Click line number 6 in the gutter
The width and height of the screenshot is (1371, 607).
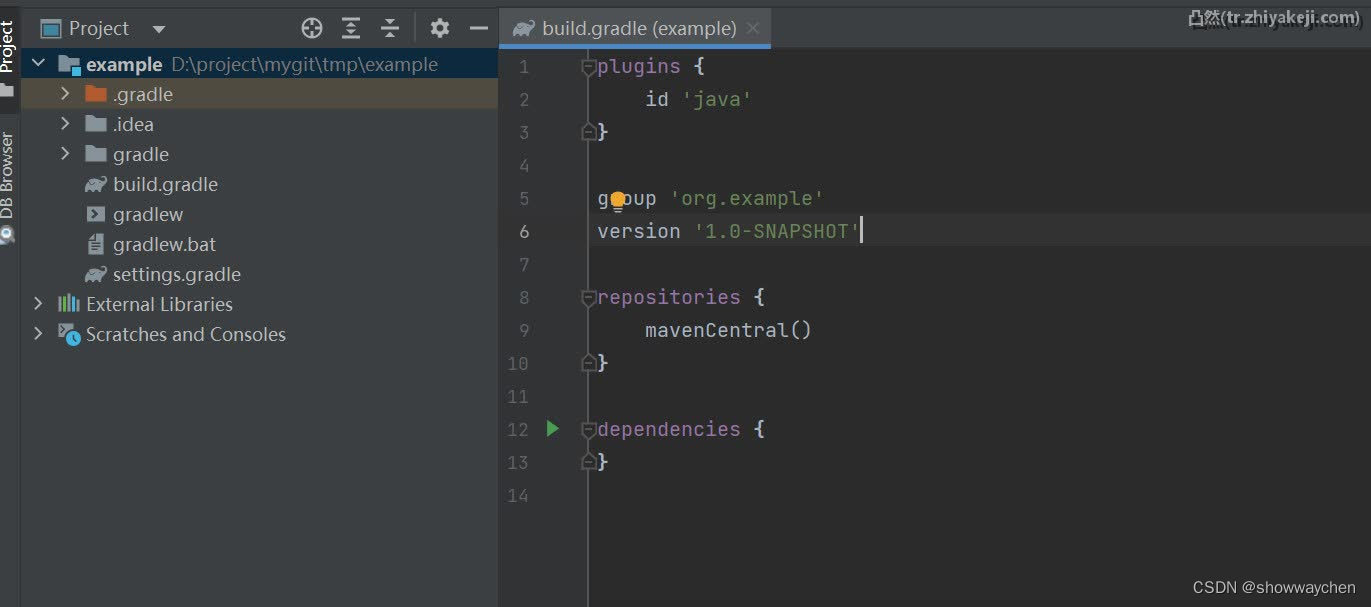(x=524, y=231)
